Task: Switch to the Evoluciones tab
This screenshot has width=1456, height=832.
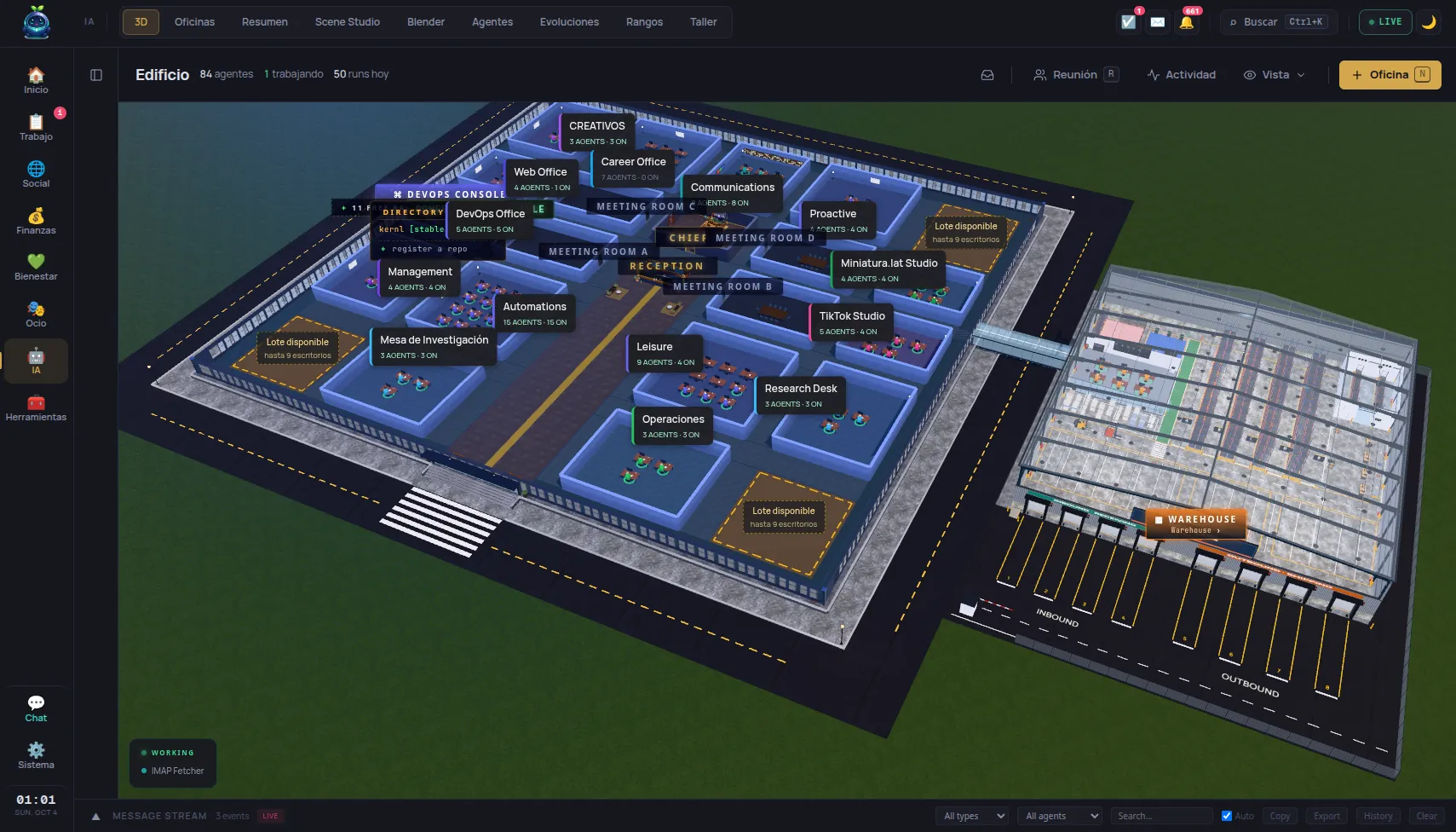Action: (569, 22)
